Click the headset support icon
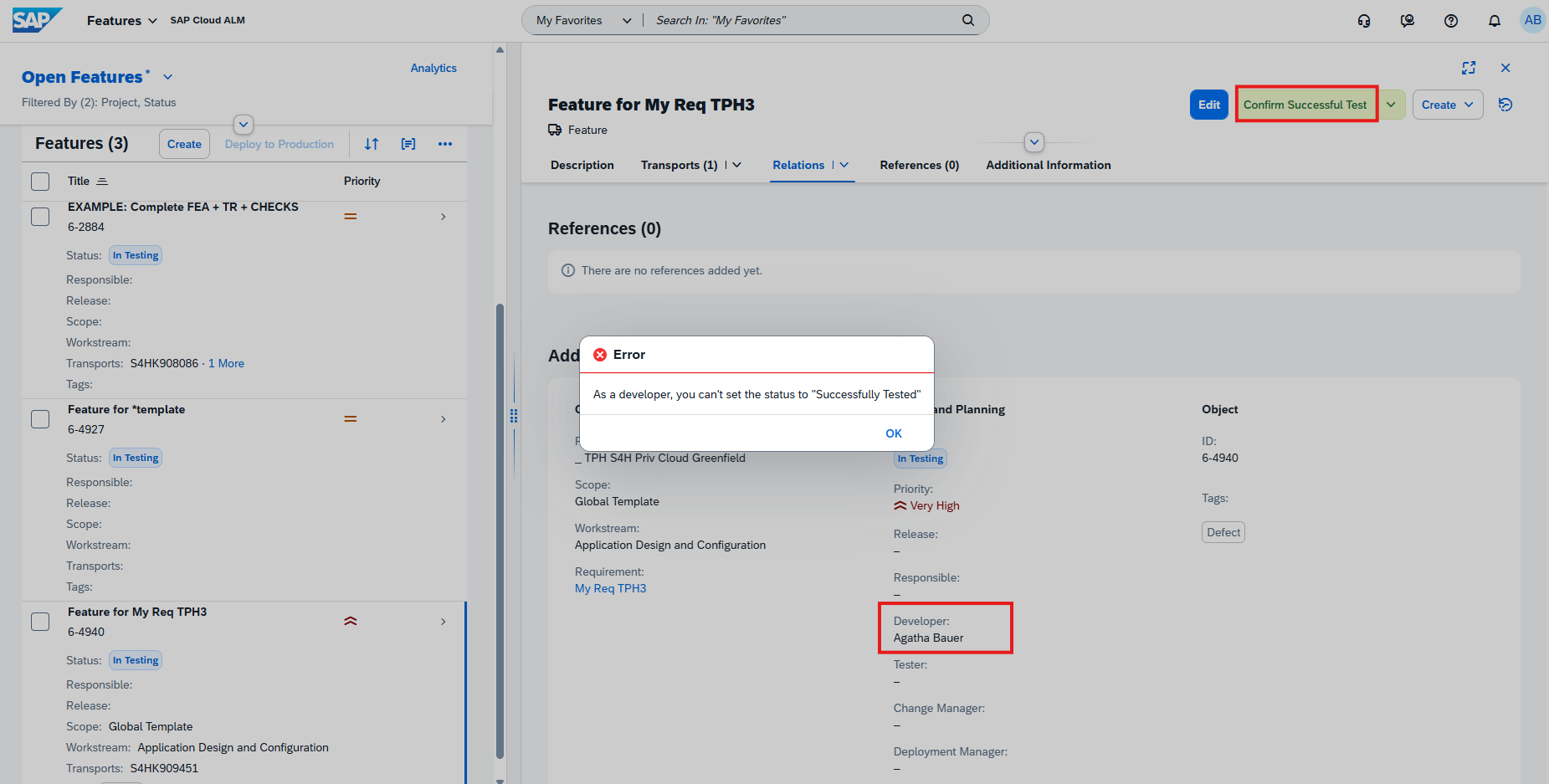Image resolution: width=1549 pixels, height=784 pixels. [x=1364, y=21]
